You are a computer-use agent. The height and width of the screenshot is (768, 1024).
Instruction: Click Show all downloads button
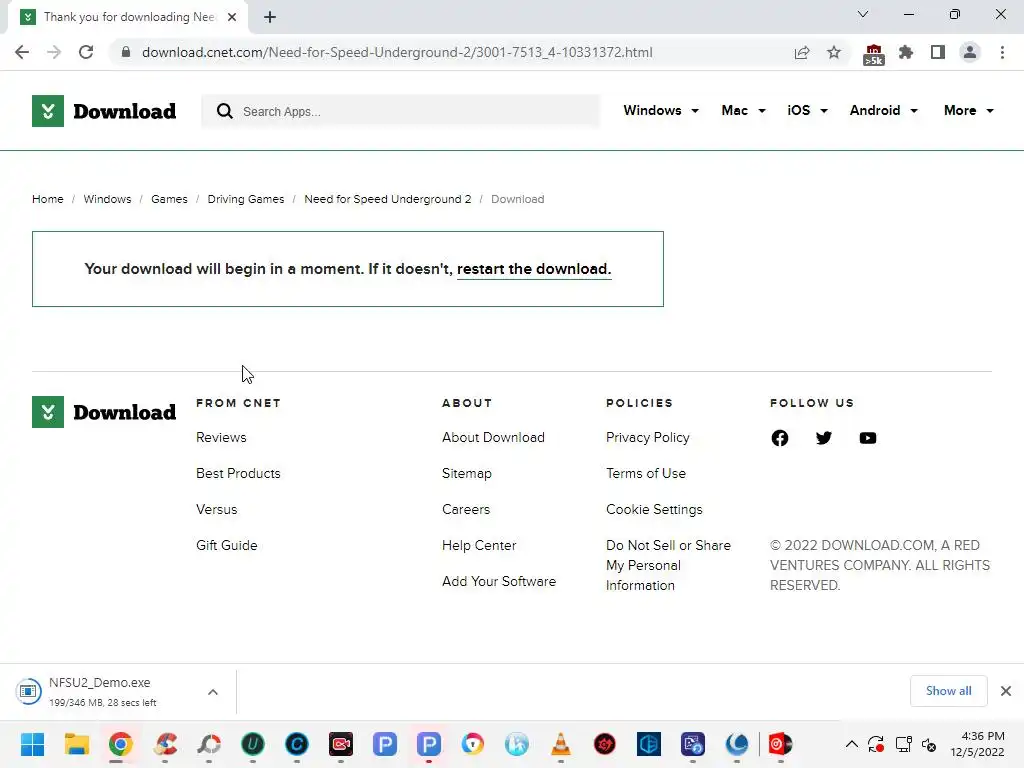(x=948, y=691)
